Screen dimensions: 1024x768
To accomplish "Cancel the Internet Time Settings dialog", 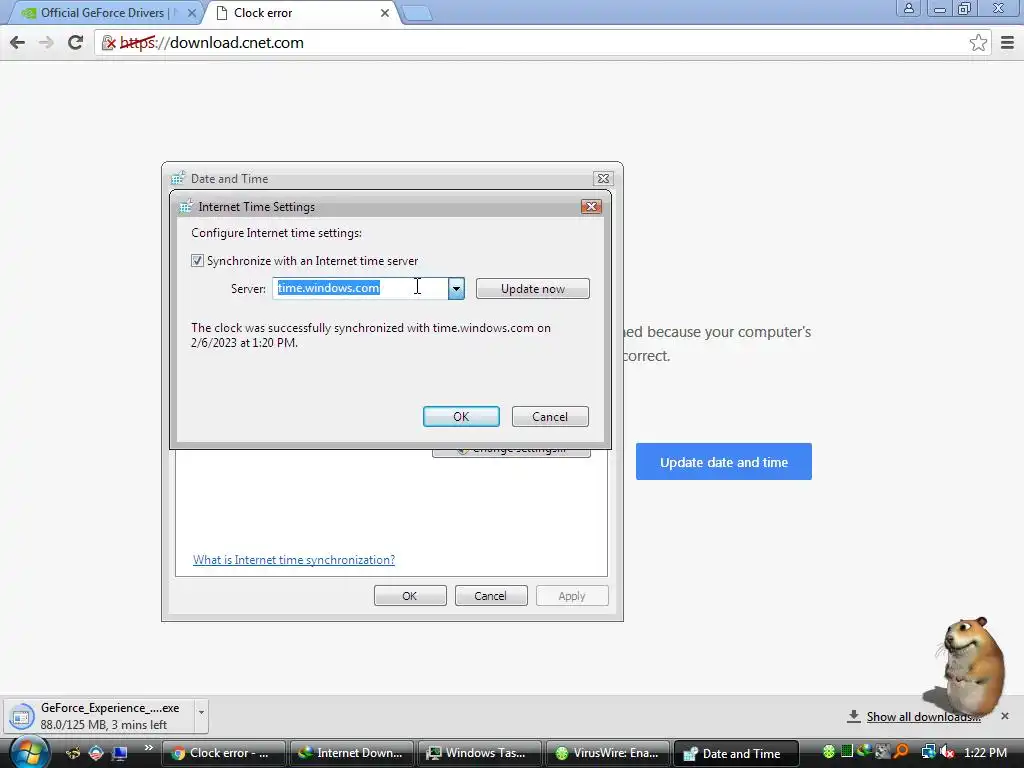I will [x=550, y=417].
